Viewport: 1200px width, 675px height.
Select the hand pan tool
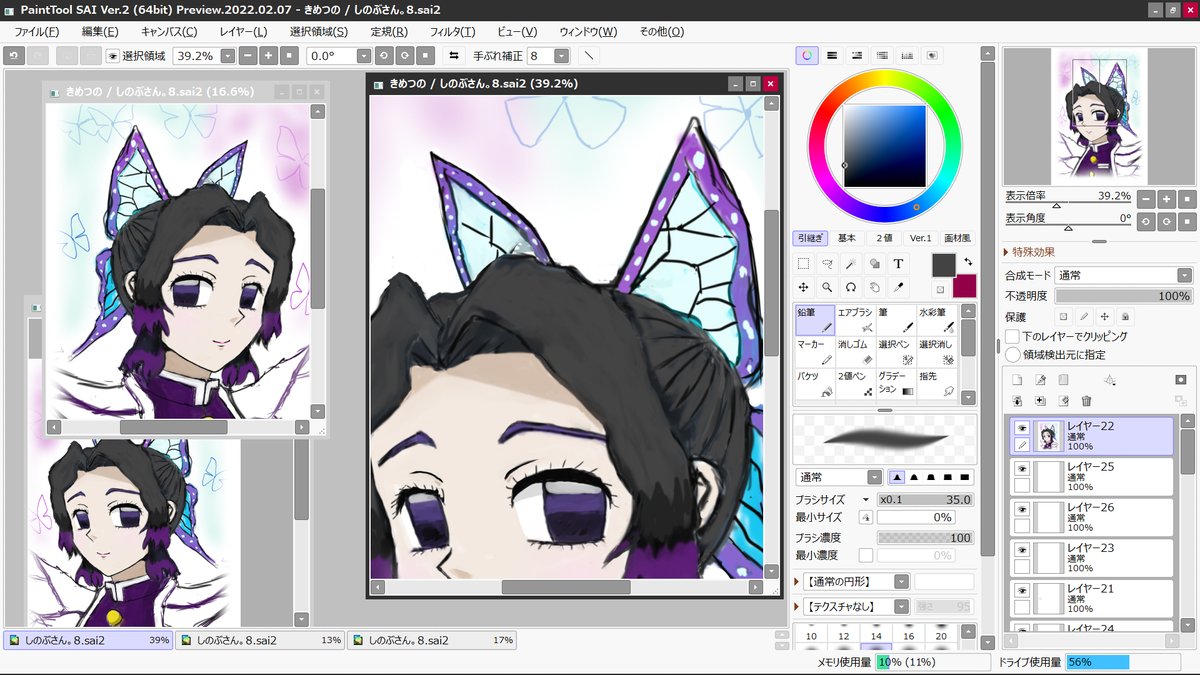[x=875, y=287]
